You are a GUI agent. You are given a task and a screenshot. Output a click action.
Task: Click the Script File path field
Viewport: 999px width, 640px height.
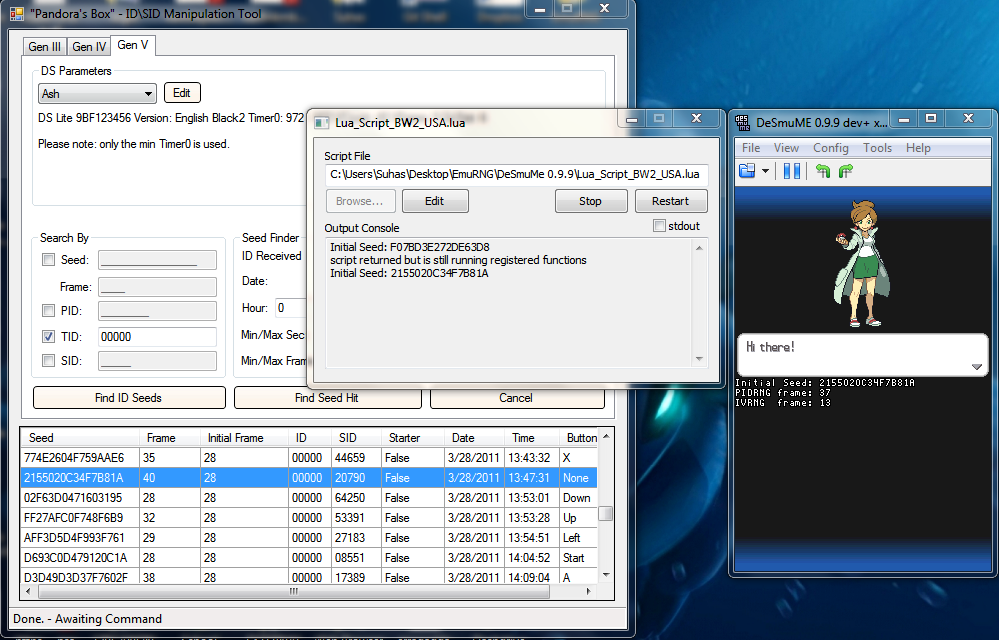pyautogui.click(x=515, y=174)
